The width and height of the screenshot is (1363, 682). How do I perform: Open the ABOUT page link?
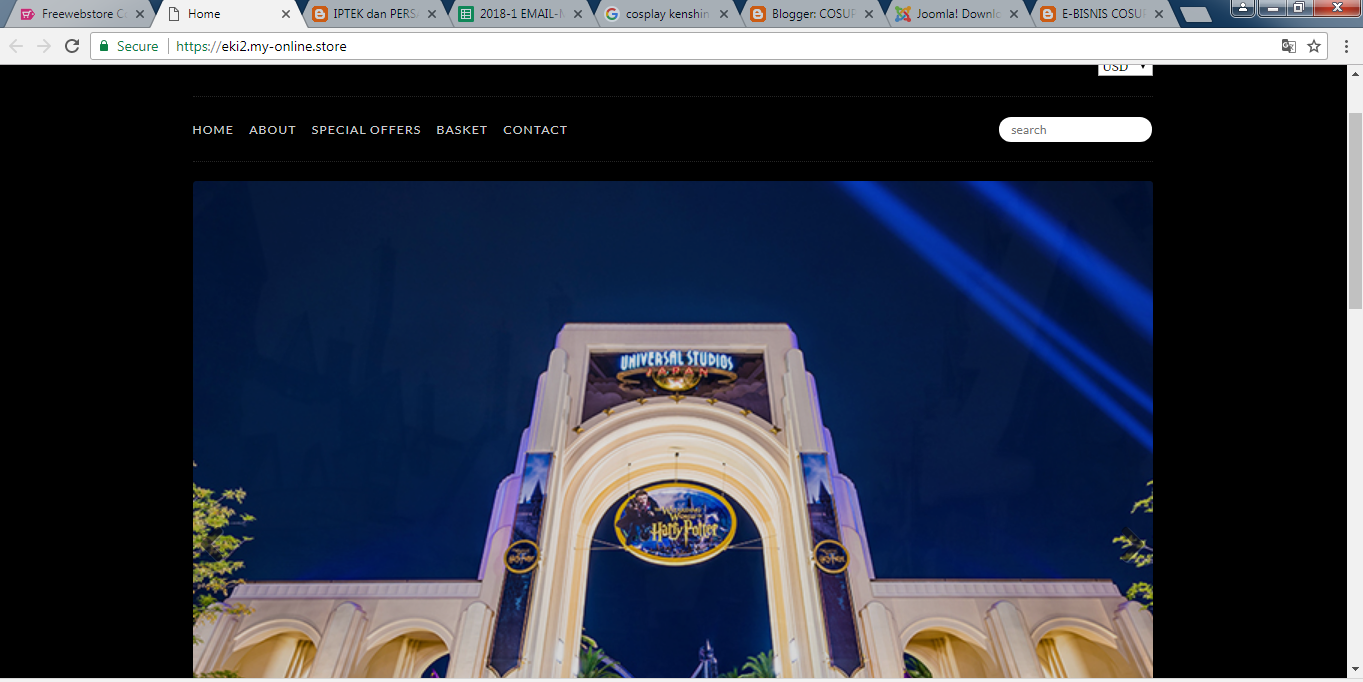pos(272,130)
